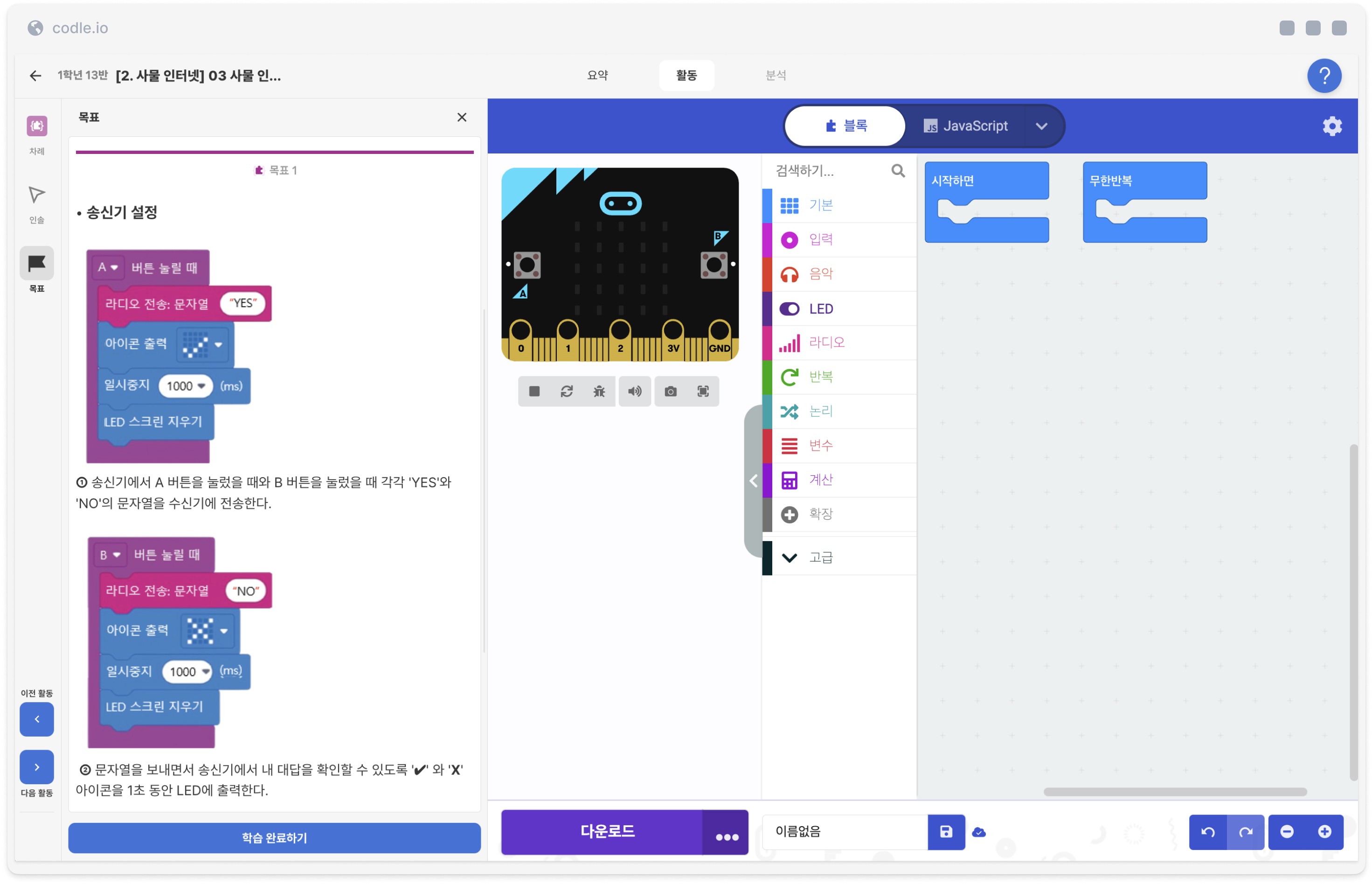
Task: Restart the simulator with the refresh icon
Action: (566, 391)
